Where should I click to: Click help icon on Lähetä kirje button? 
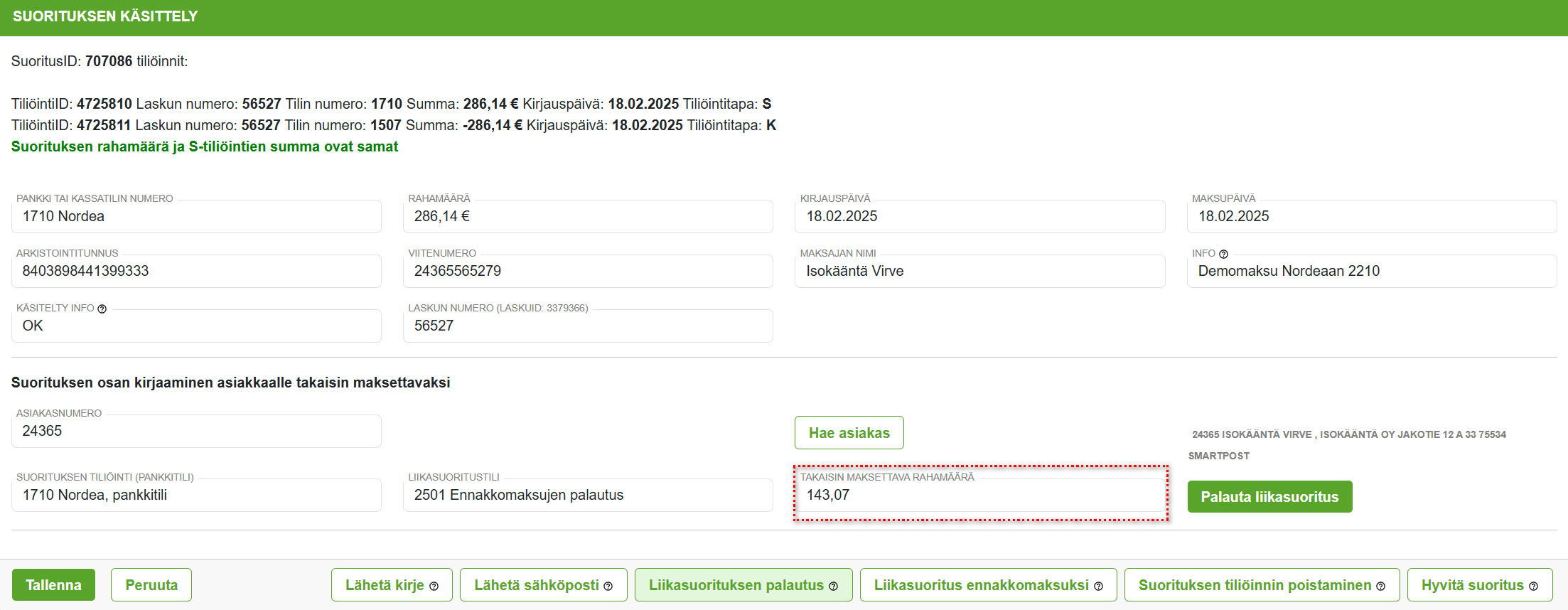pos(434,586)
